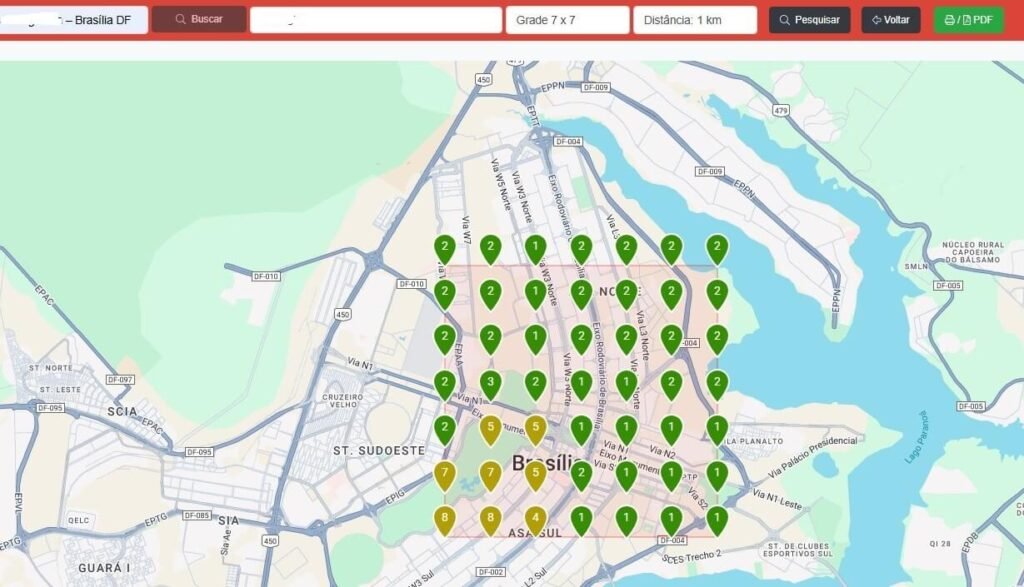Open the Distância 1 km dropdown
The image size is (1024, 587).
(x=694, y=20)
